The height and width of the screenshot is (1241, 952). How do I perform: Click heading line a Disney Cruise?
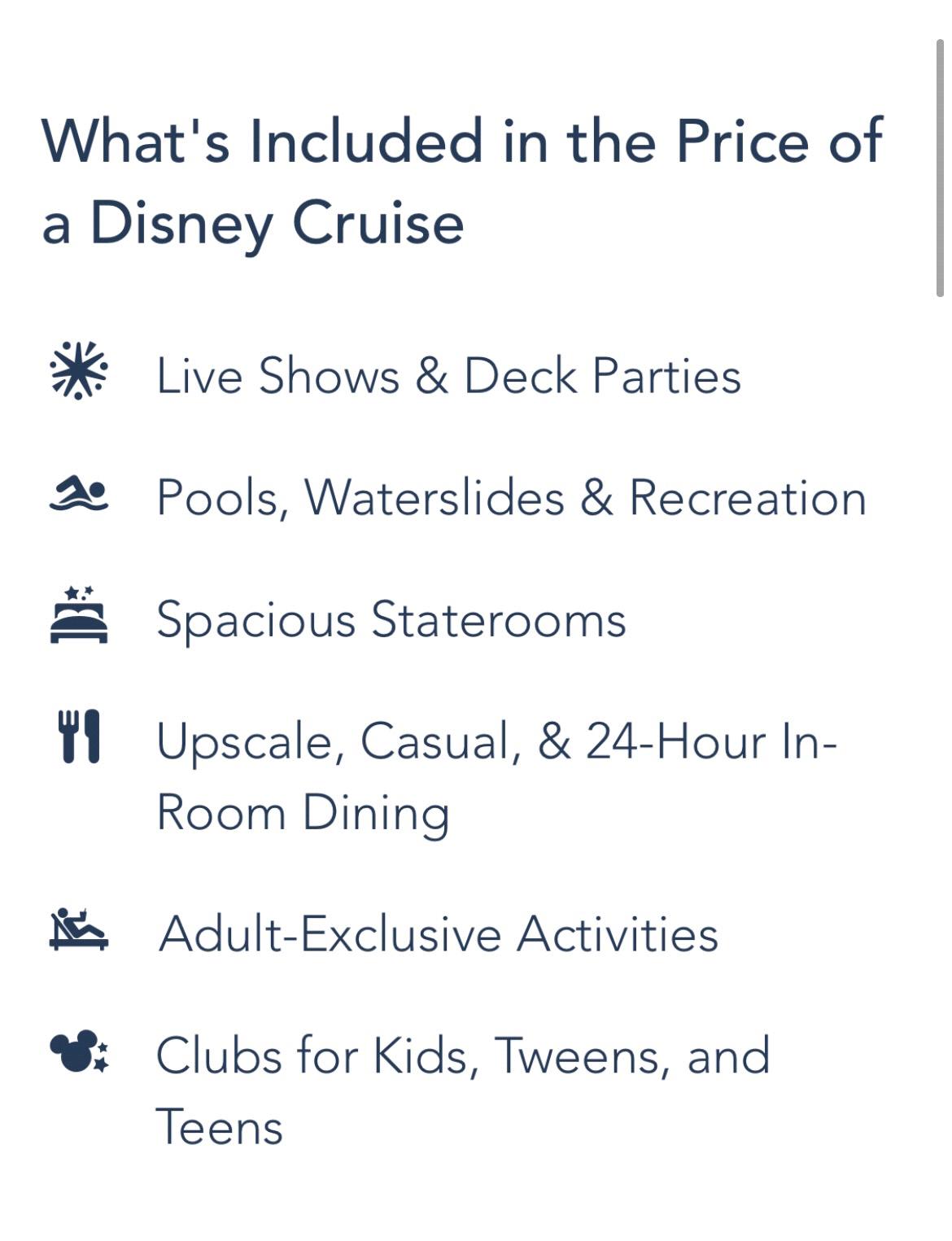click(252, 223)
